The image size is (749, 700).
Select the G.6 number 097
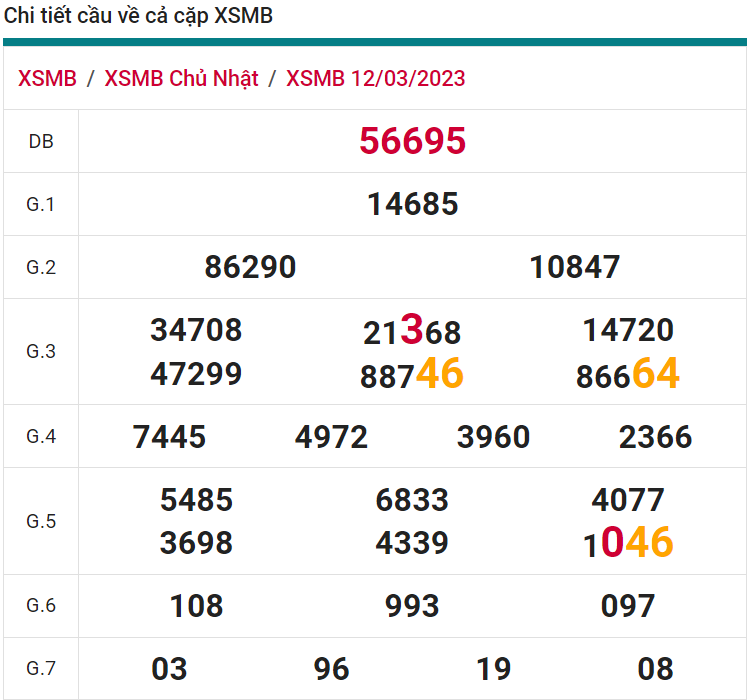point(628,606)
